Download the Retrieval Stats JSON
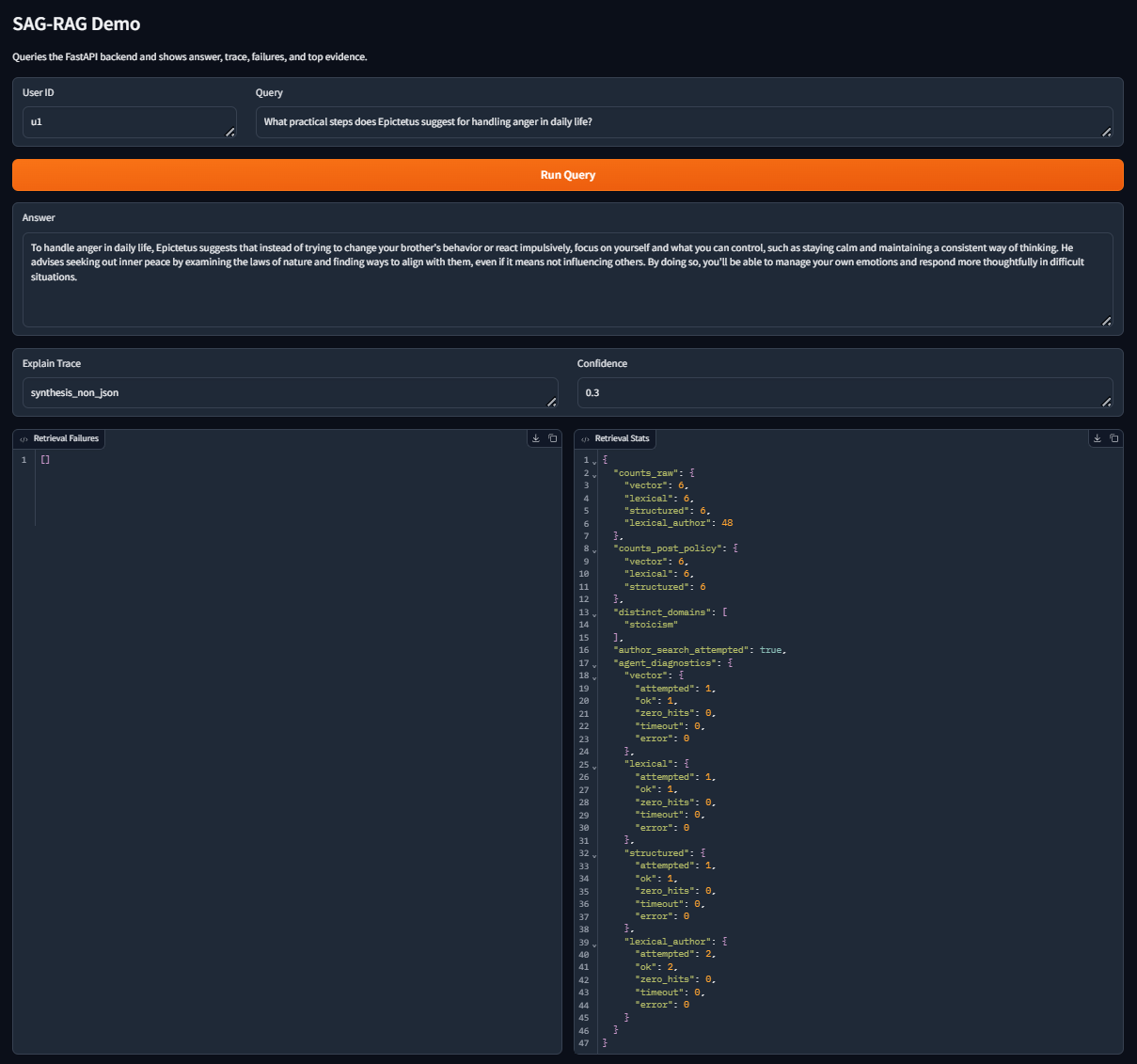This screenshot has height=1064, width=1137. tap(1097, 438)
